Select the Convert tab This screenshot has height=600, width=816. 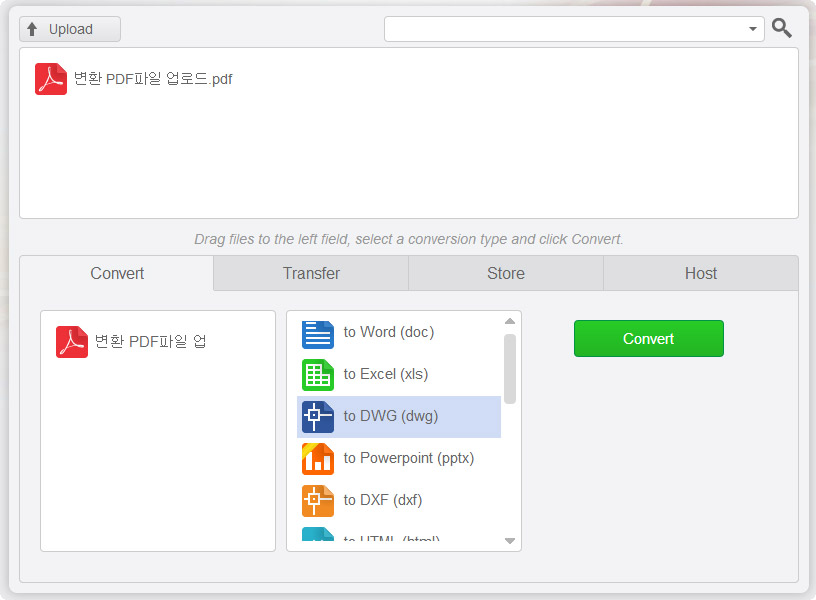point(117,274)
